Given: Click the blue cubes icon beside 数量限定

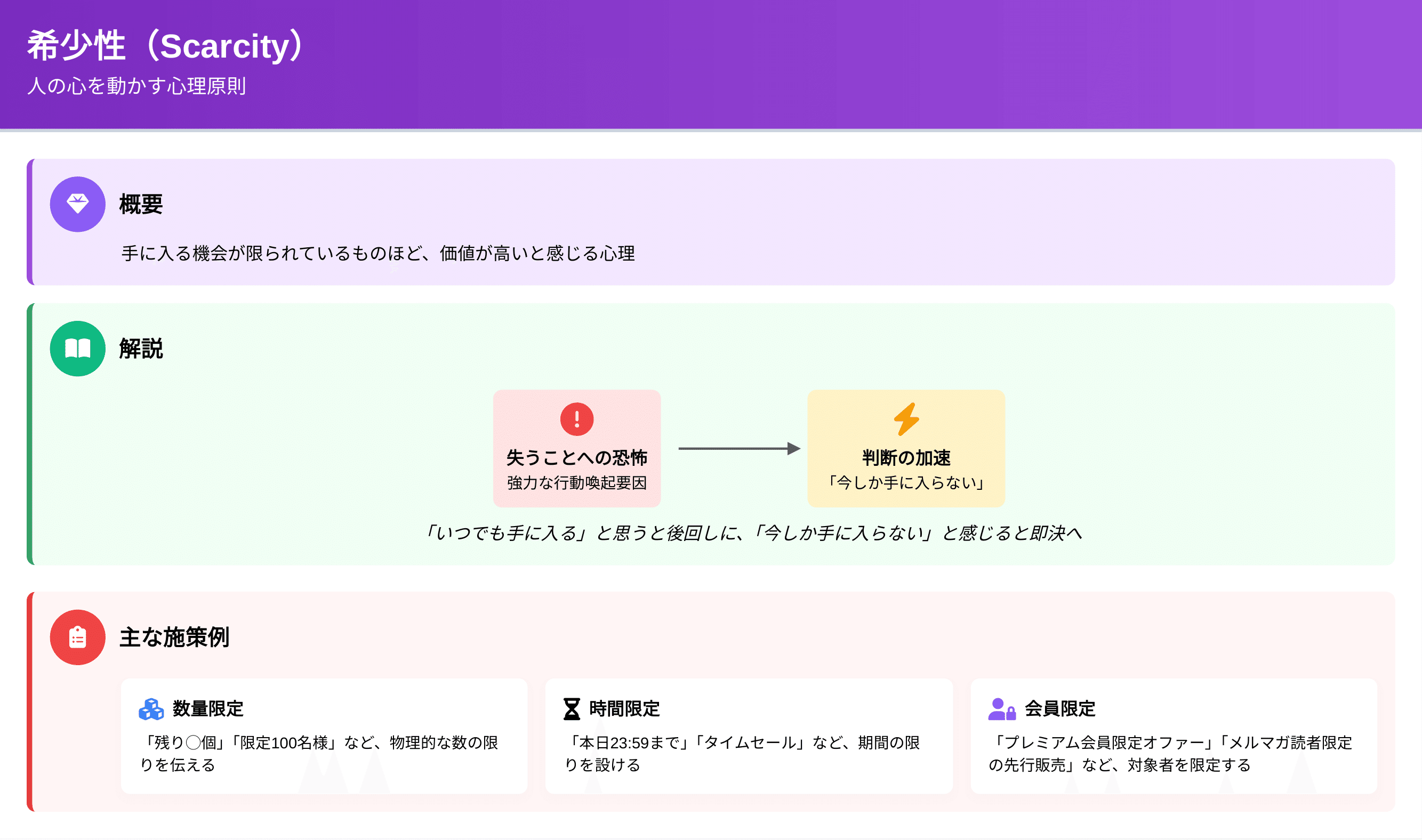Looking at the screenshot, I should click(151, 708).
